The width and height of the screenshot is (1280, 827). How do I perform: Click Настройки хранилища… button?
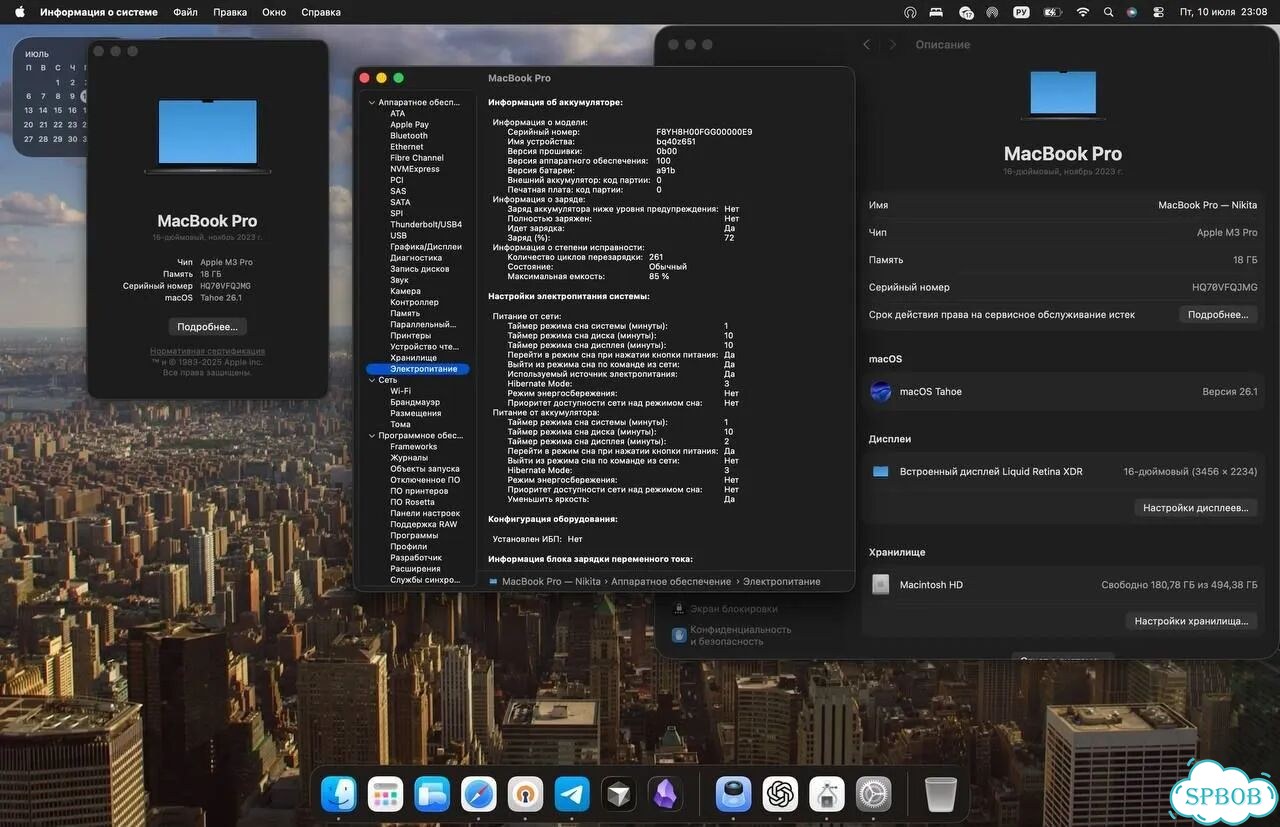coord(1191,621)
